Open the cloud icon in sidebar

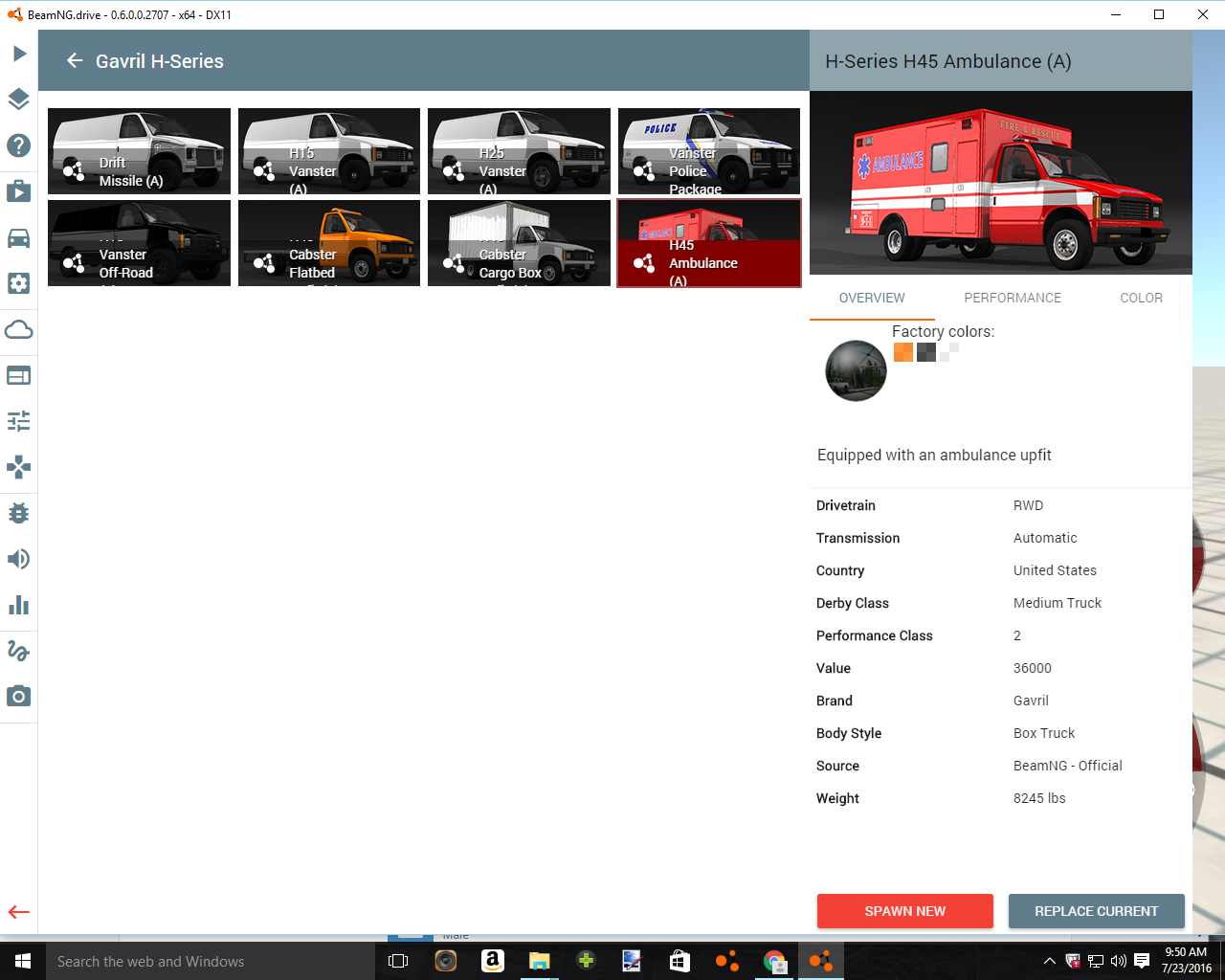tap(19, 330)
